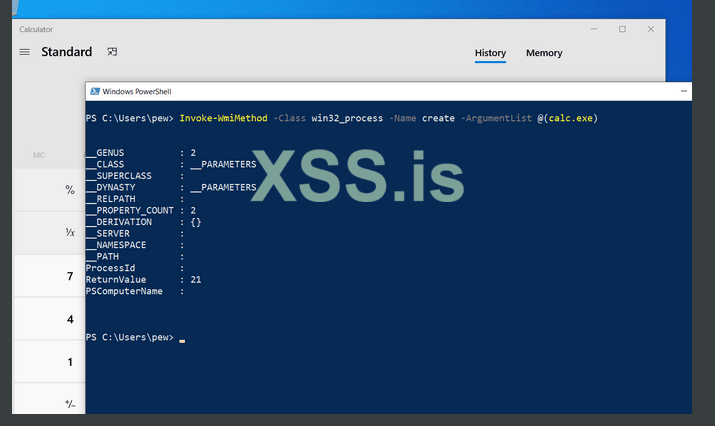Minimize the Windows PowerShell window
Image resolution: width=715 pixels, height=426 pixels.
tap(684, 91)
